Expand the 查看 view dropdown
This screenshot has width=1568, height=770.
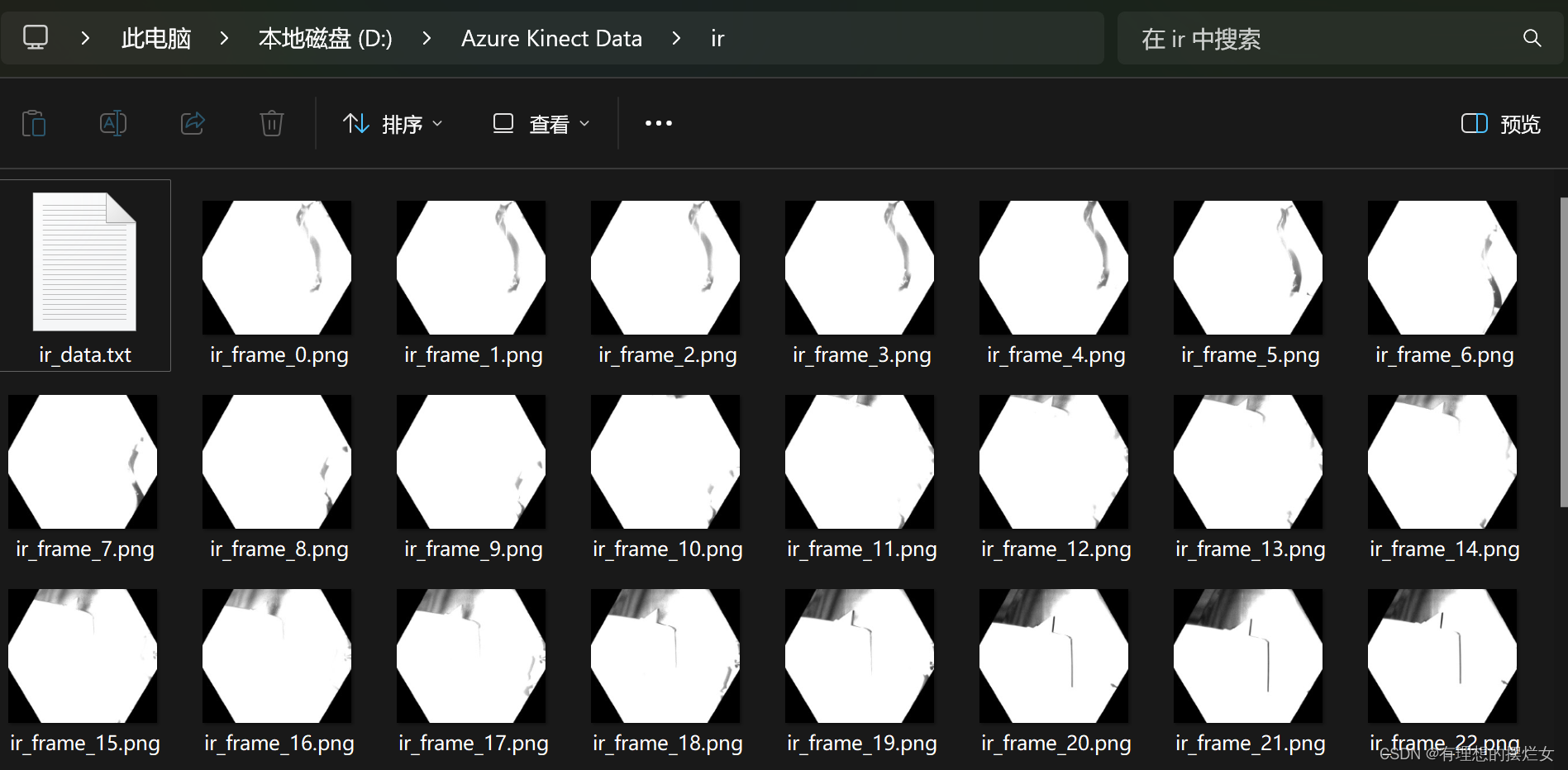pos(586,123)
